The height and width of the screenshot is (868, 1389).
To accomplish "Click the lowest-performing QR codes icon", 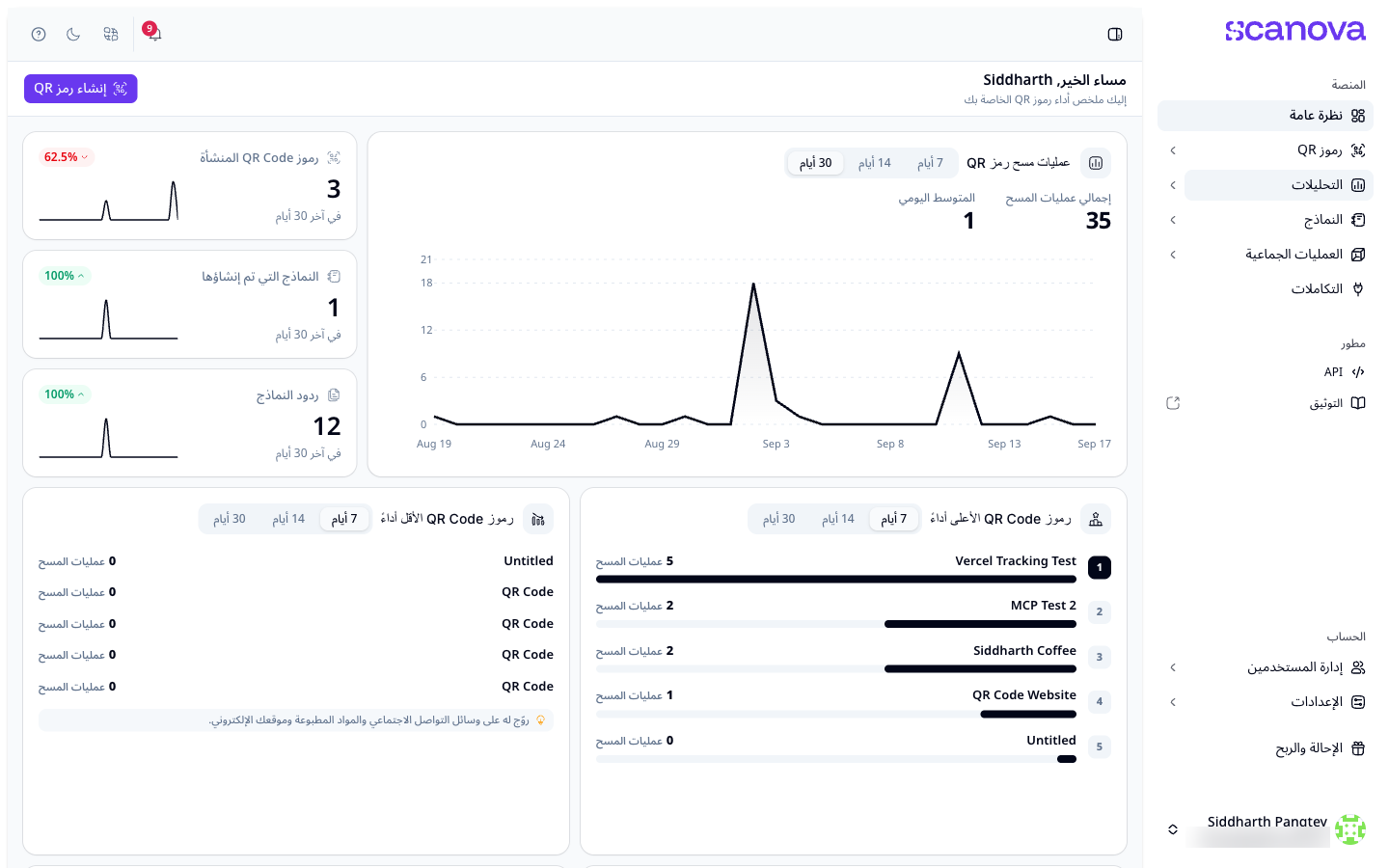I will (x=538, y=519).
